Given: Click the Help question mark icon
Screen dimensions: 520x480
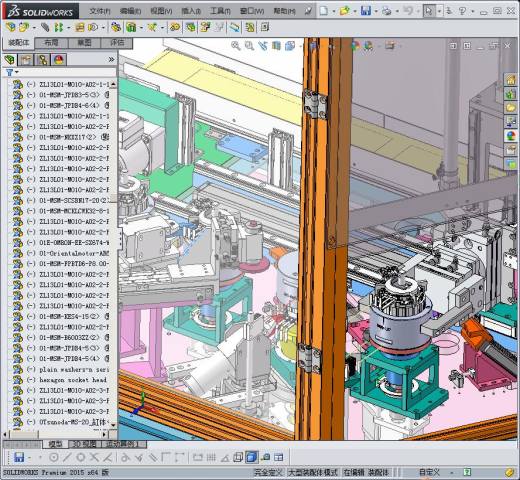Looking at the screenshot, I should point(462,11).
